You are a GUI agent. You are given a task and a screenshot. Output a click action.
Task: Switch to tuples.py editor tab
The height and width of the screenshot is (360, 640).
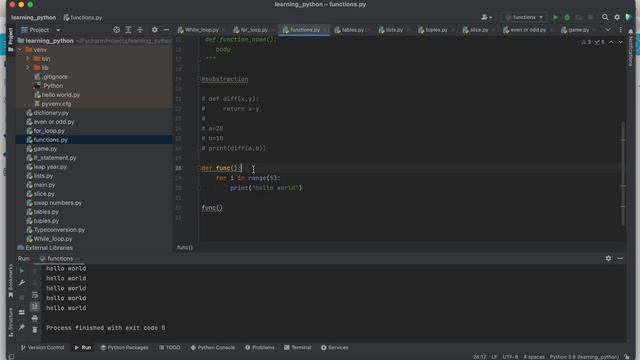(436, 30)
